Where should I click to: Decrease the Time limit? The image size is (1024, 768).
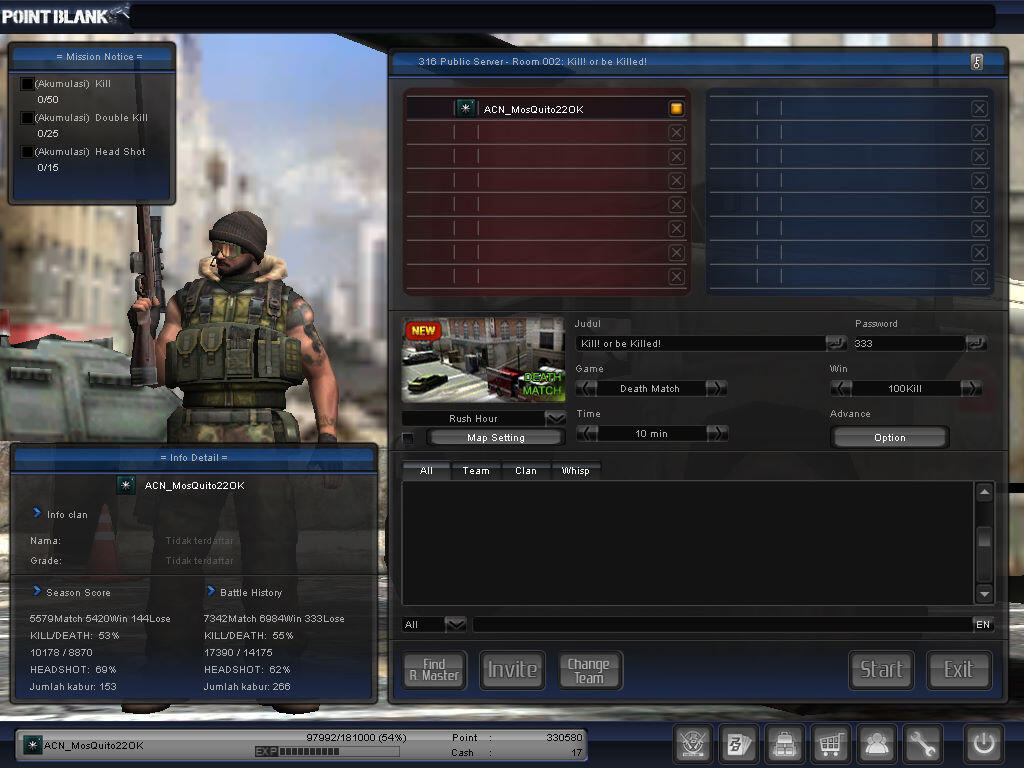(x=587, y=433)
